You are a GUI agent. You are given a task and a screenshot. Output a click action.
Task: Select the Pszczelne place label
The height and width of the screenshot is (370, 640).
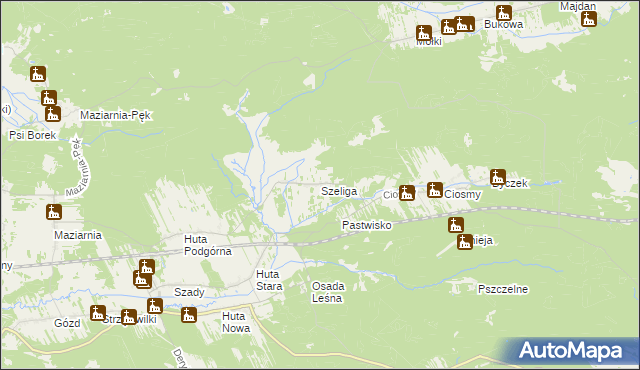click(x=503, y=289)
